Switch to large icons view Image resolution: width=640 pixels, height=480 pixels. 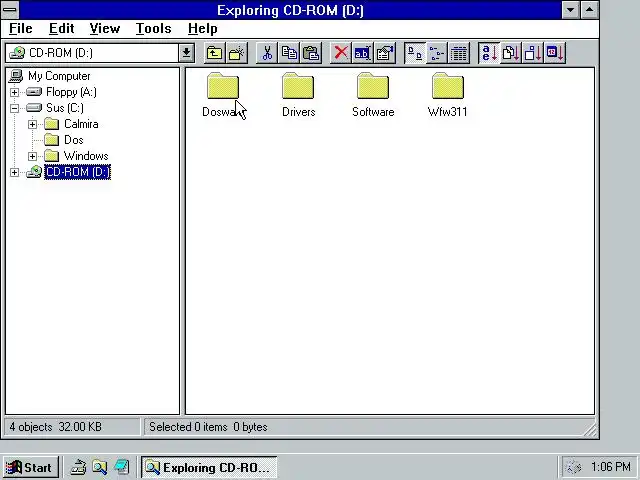pos(415,53)
